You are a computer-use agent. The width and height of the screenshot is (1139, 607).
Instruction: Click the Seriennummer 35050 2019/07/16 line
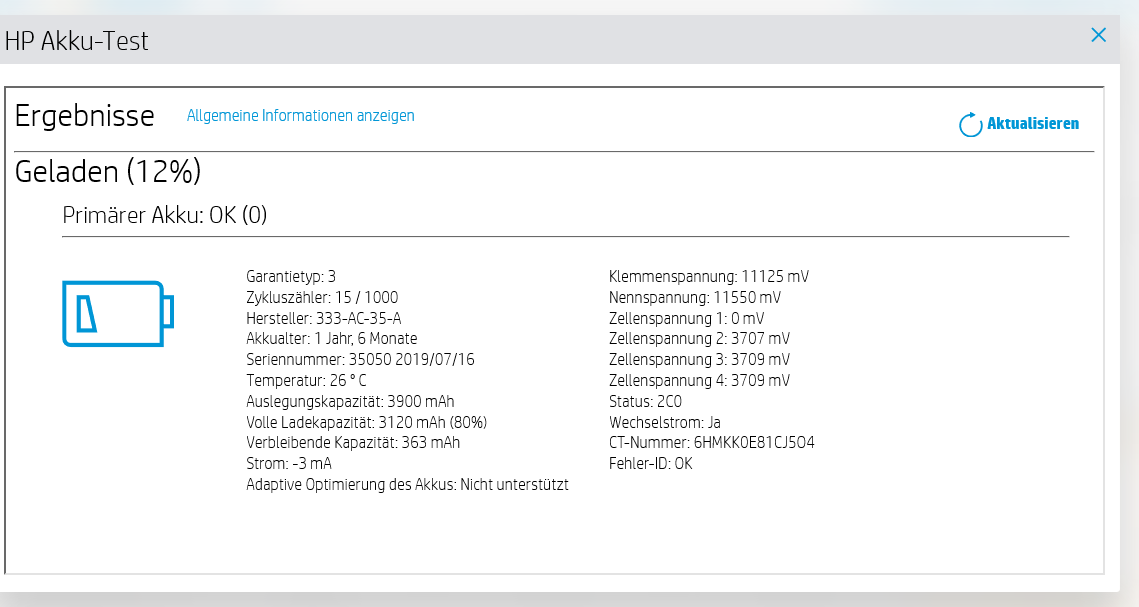[360, 359]
